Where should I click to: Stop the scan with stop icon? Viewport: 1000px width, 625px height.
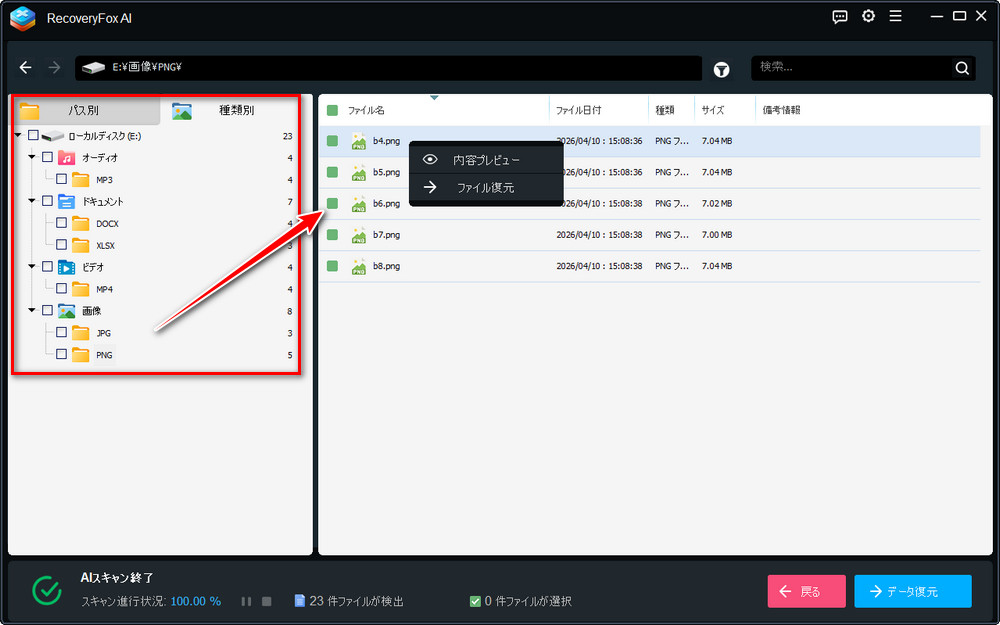[266, 601]
